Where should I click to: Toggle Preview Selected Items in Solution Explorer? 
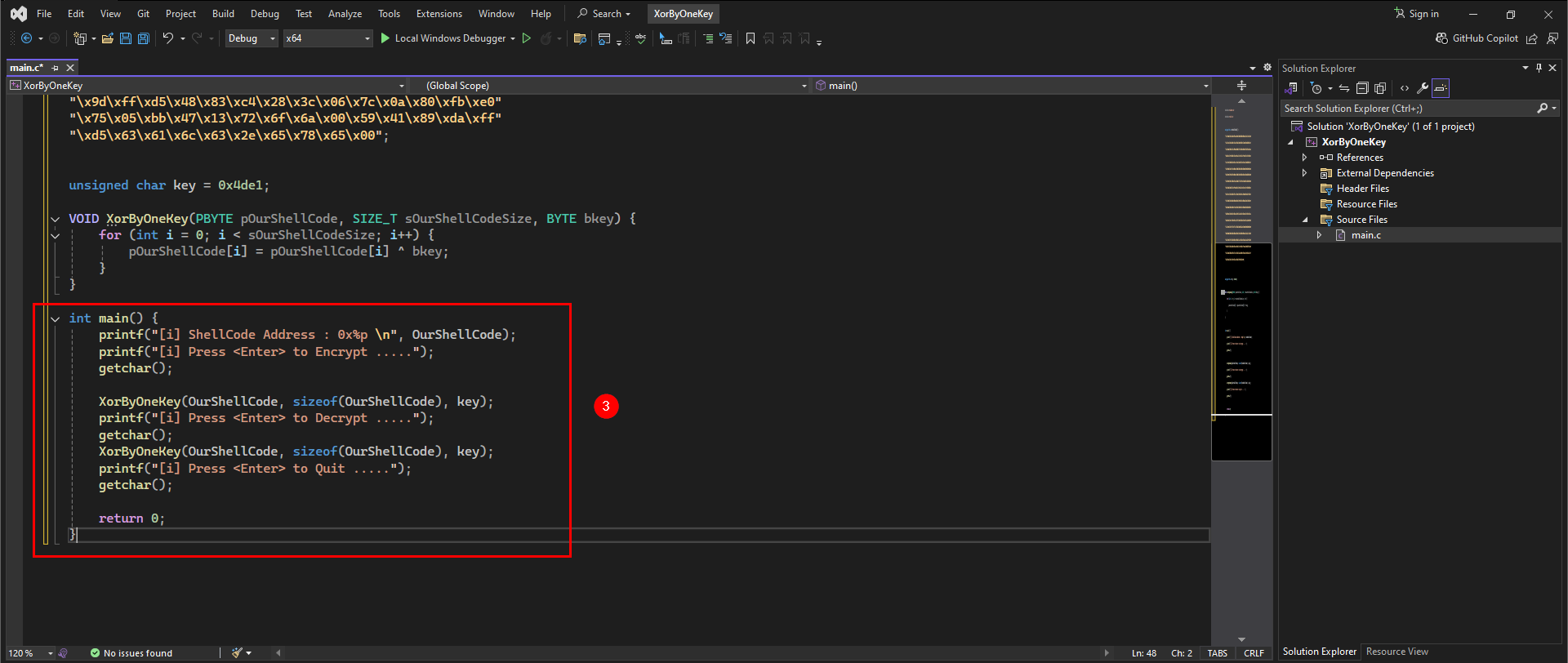click(1441, 88)
